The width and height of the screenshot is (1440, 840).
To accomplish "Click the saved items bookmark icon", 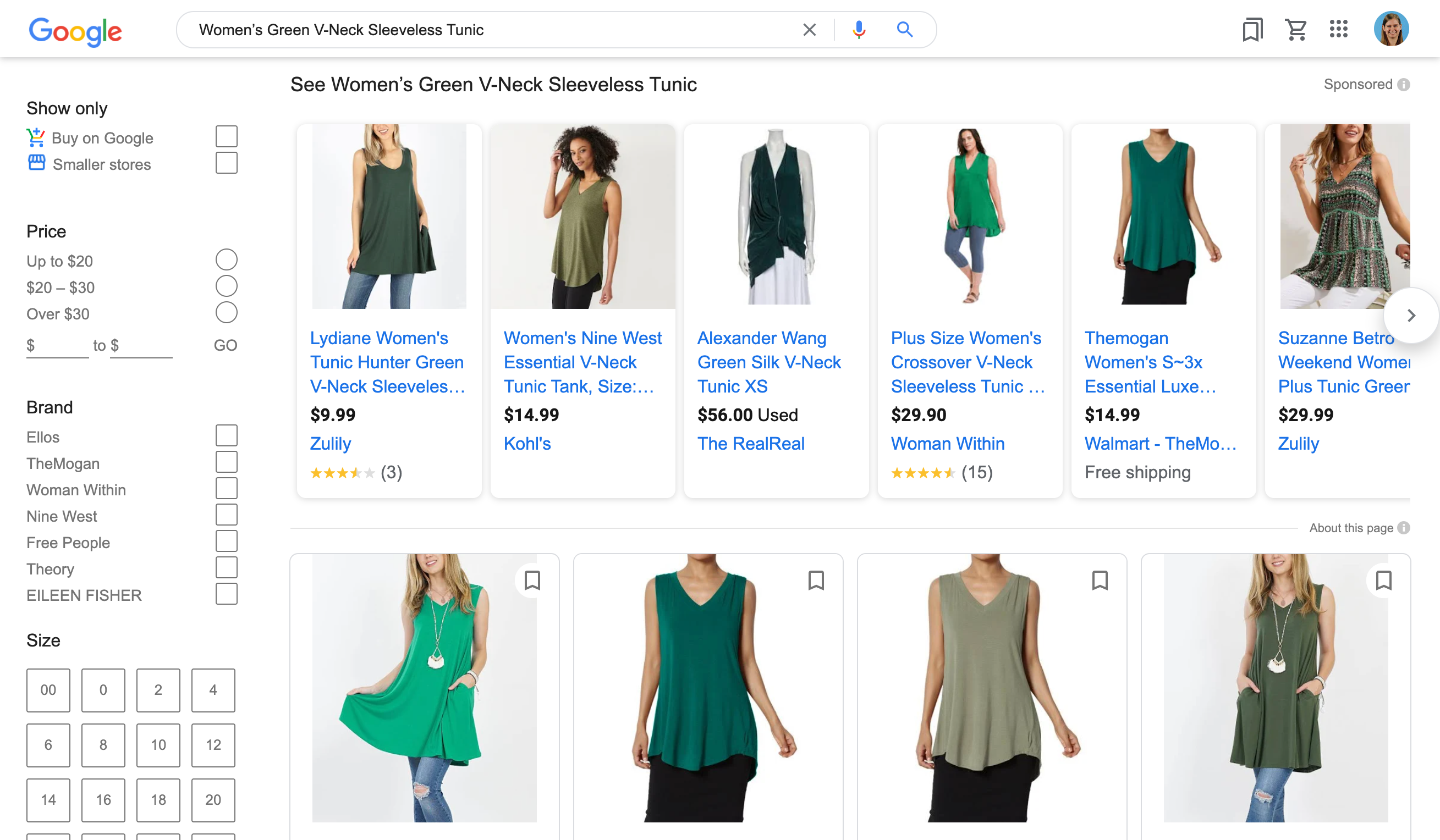I will (1252, 28).
